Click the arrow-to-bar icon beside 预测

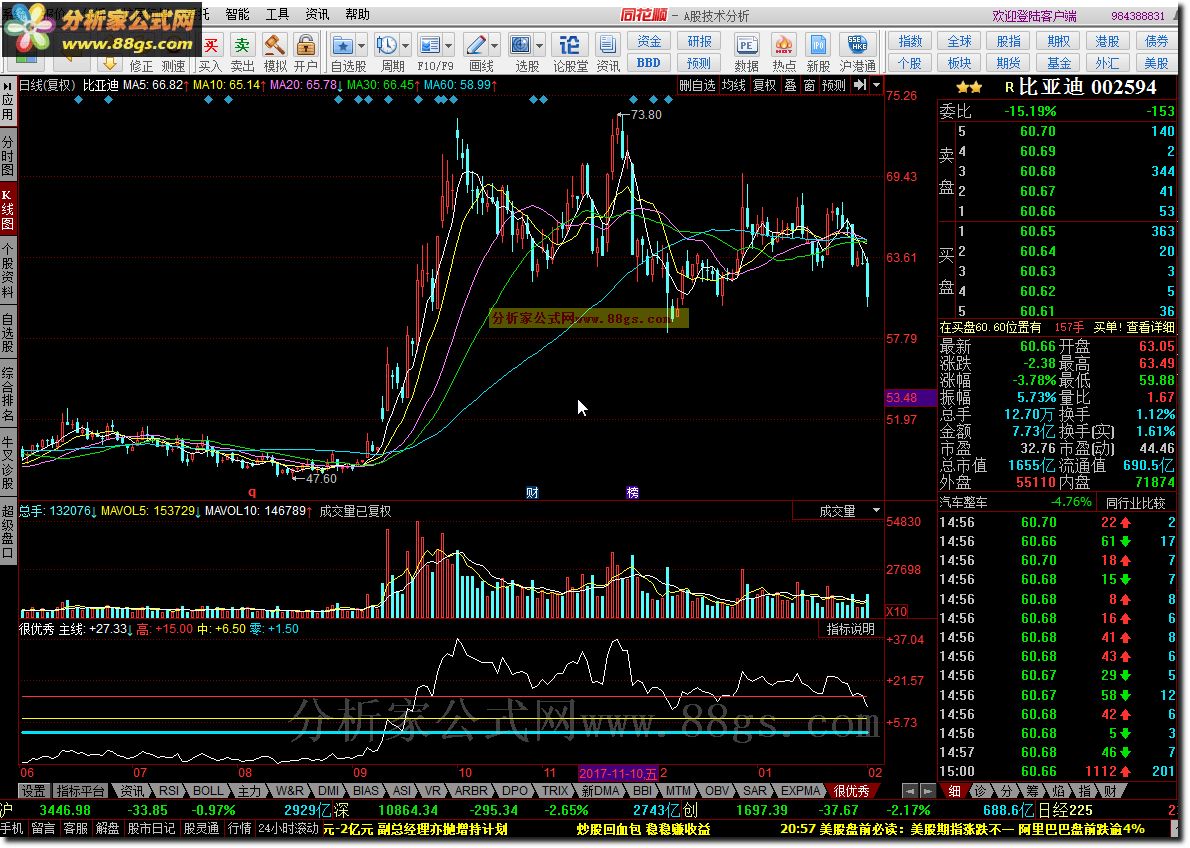tap(860, 85)
